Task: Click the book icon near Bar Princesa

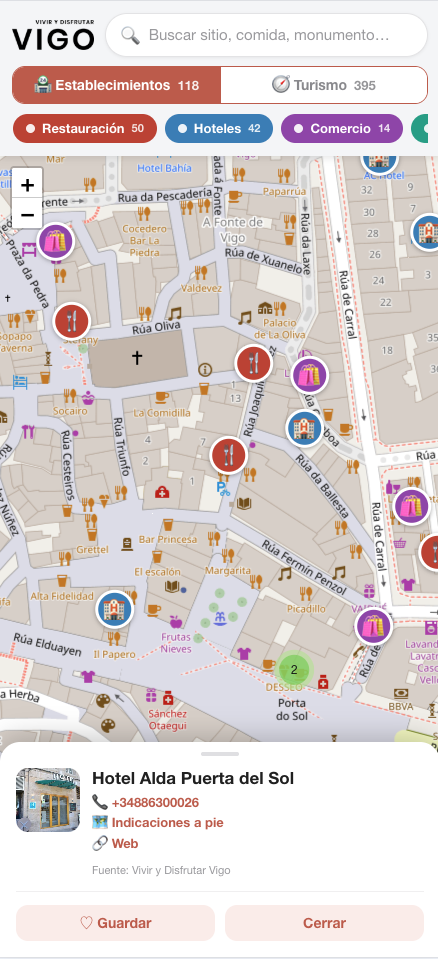Action: point(172,587)
